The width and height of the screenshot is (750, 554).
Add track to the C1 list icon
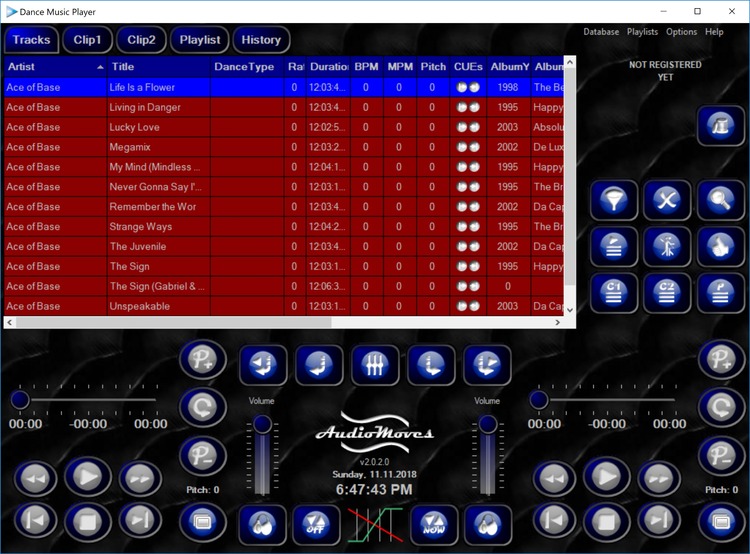614,293
